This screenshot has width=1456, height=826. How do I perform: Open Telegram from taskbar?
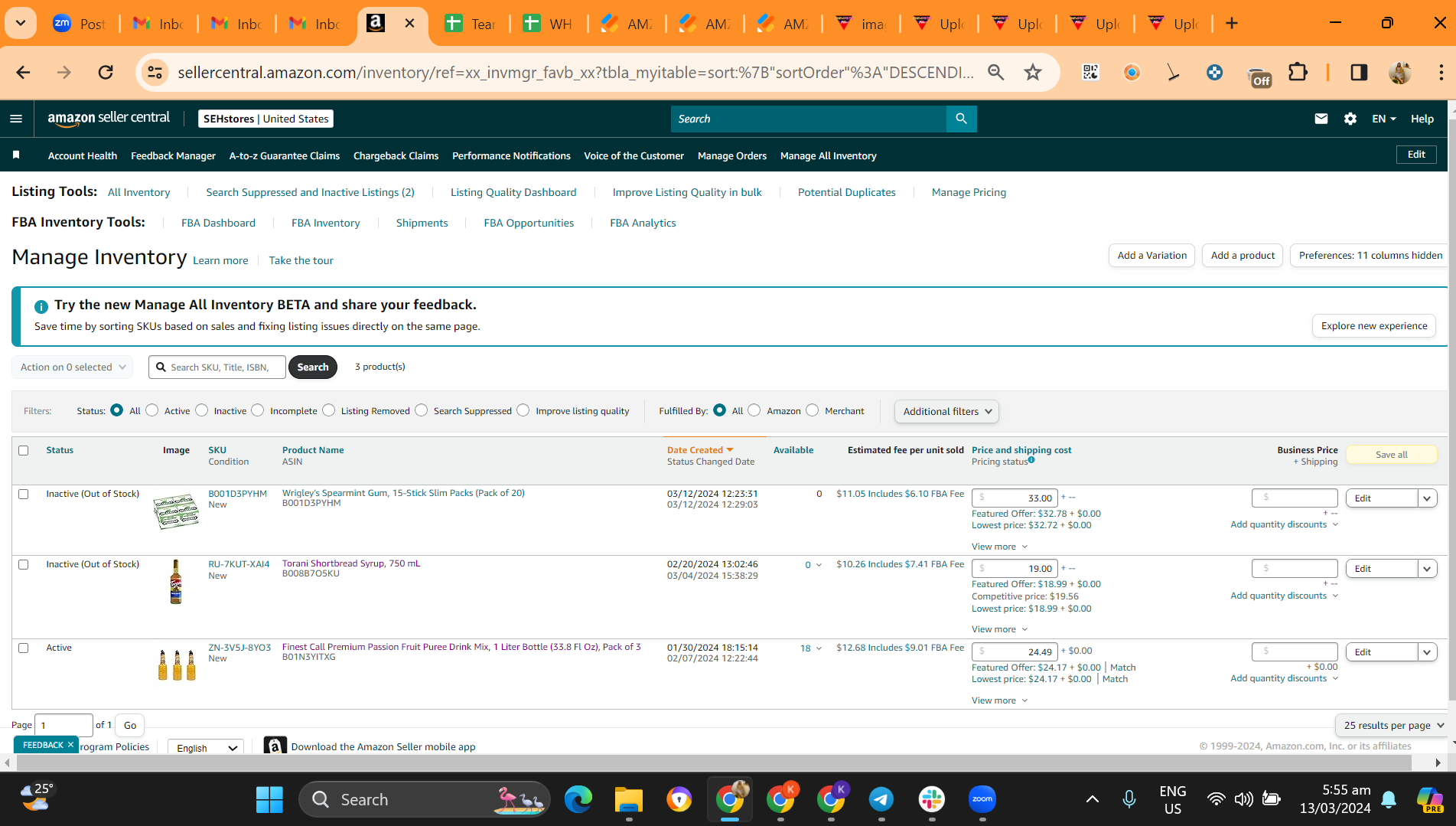(x=881, y=799)
